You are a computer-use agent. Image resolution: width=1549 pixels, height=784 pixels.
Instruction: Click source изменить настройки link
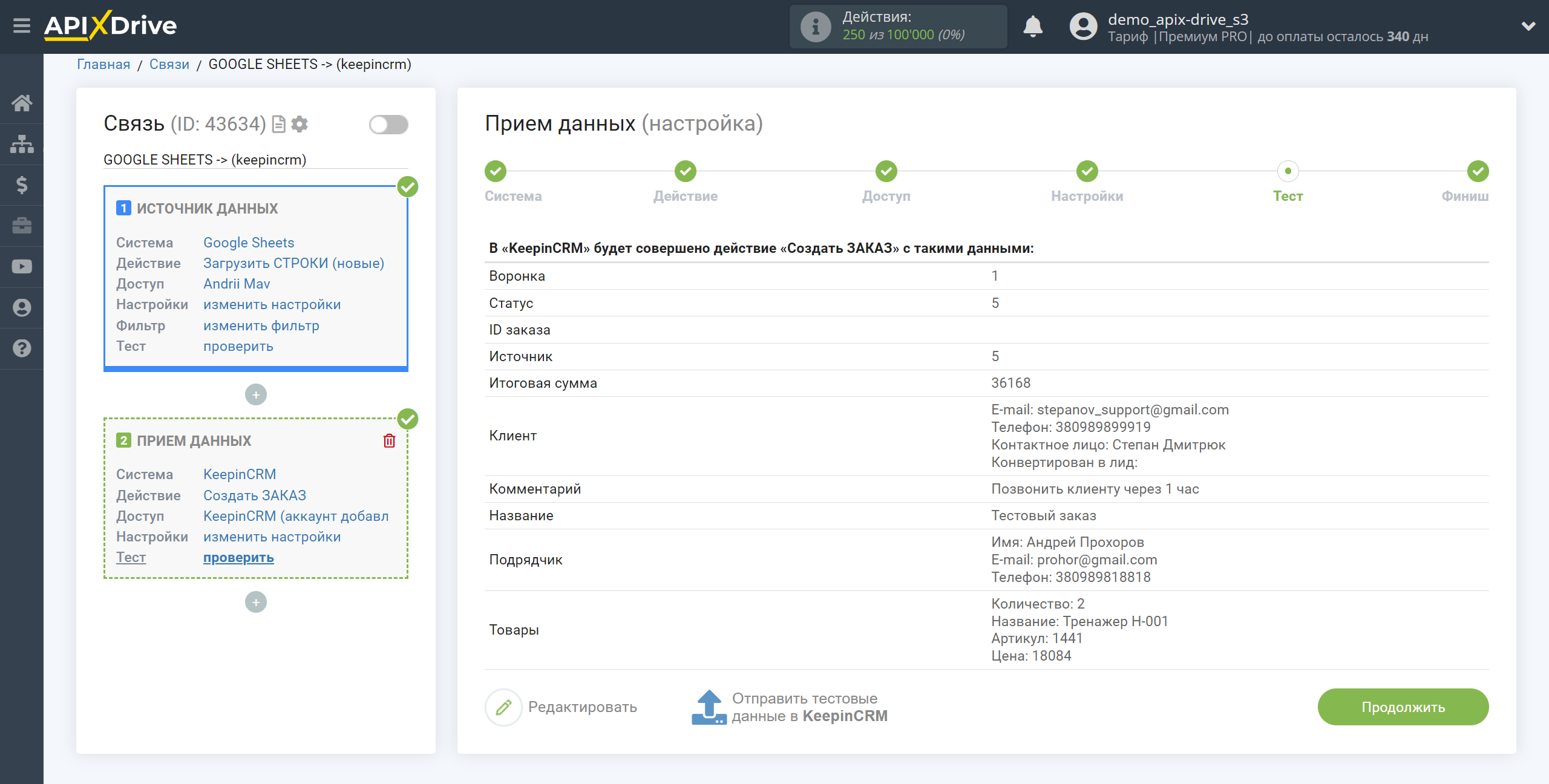pos(272,305)
